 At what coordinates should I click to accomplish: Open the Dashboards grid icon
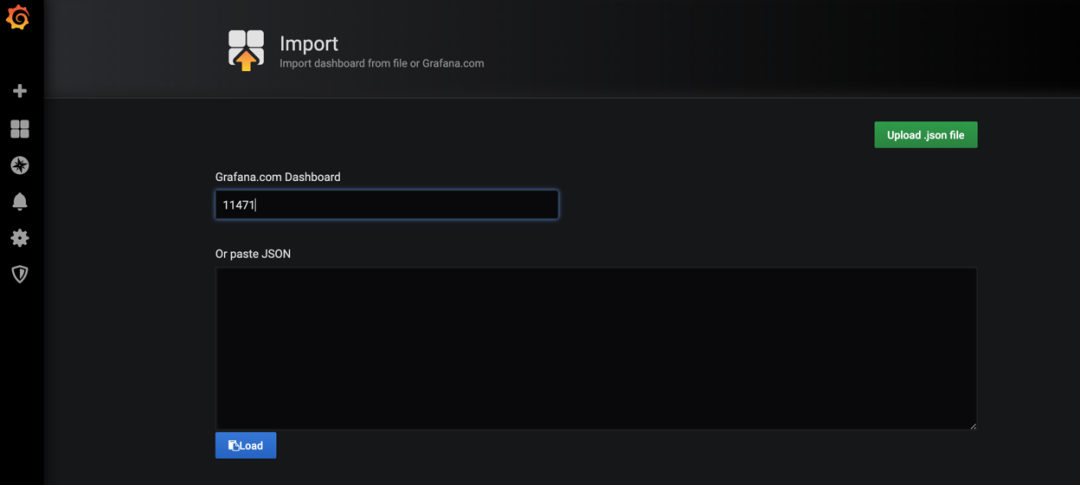[20, 129]
